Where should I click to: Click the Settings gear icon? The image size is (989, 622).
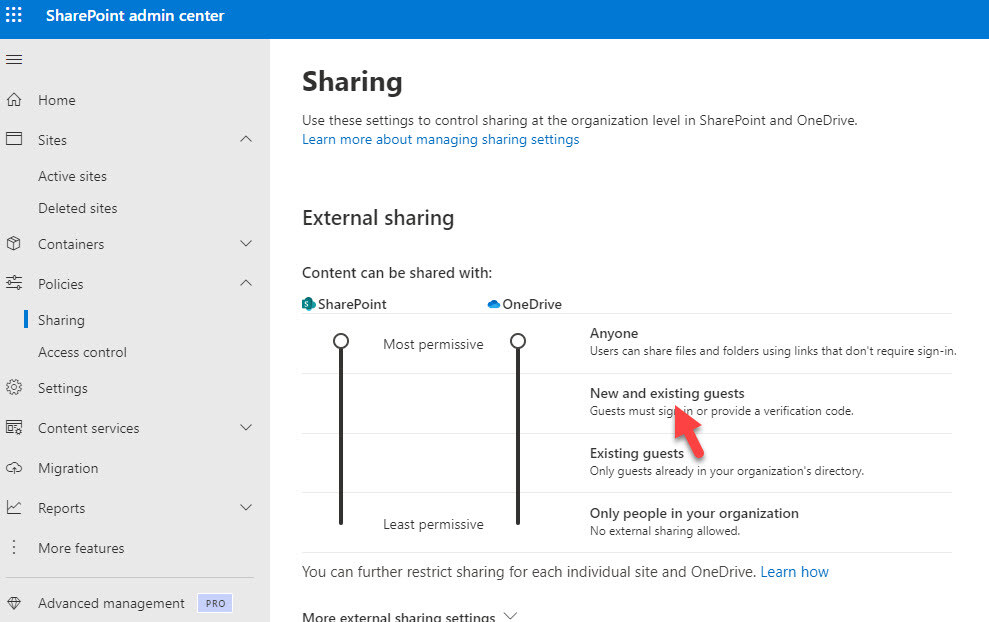pyautogui.click(x=14, y=387)
